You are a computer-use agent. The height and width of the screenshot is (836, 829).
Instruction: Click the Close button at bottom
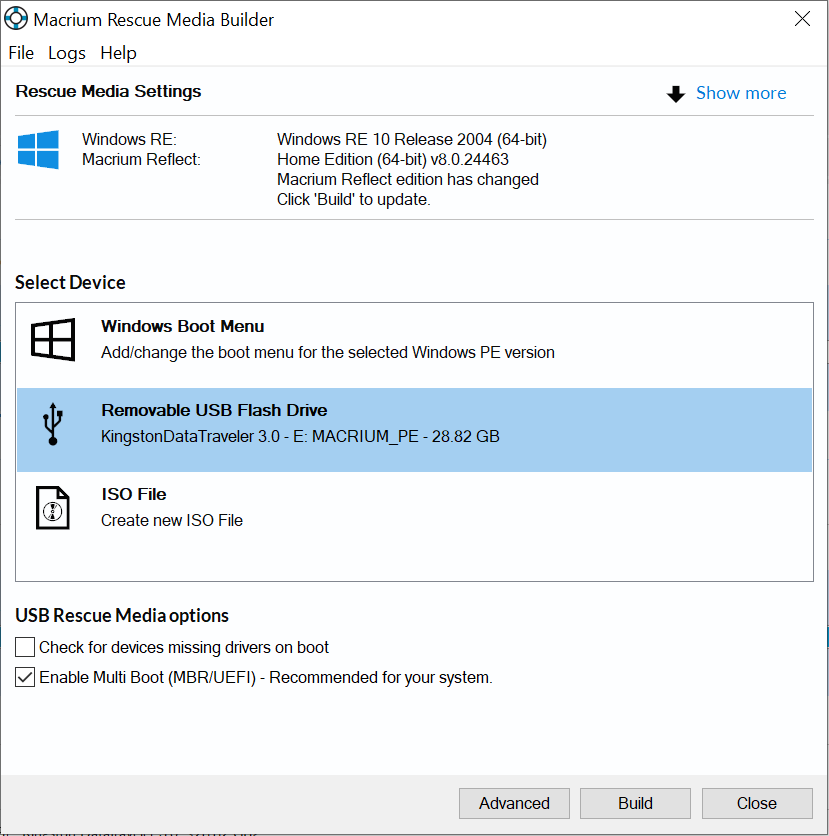click(756, 803)
